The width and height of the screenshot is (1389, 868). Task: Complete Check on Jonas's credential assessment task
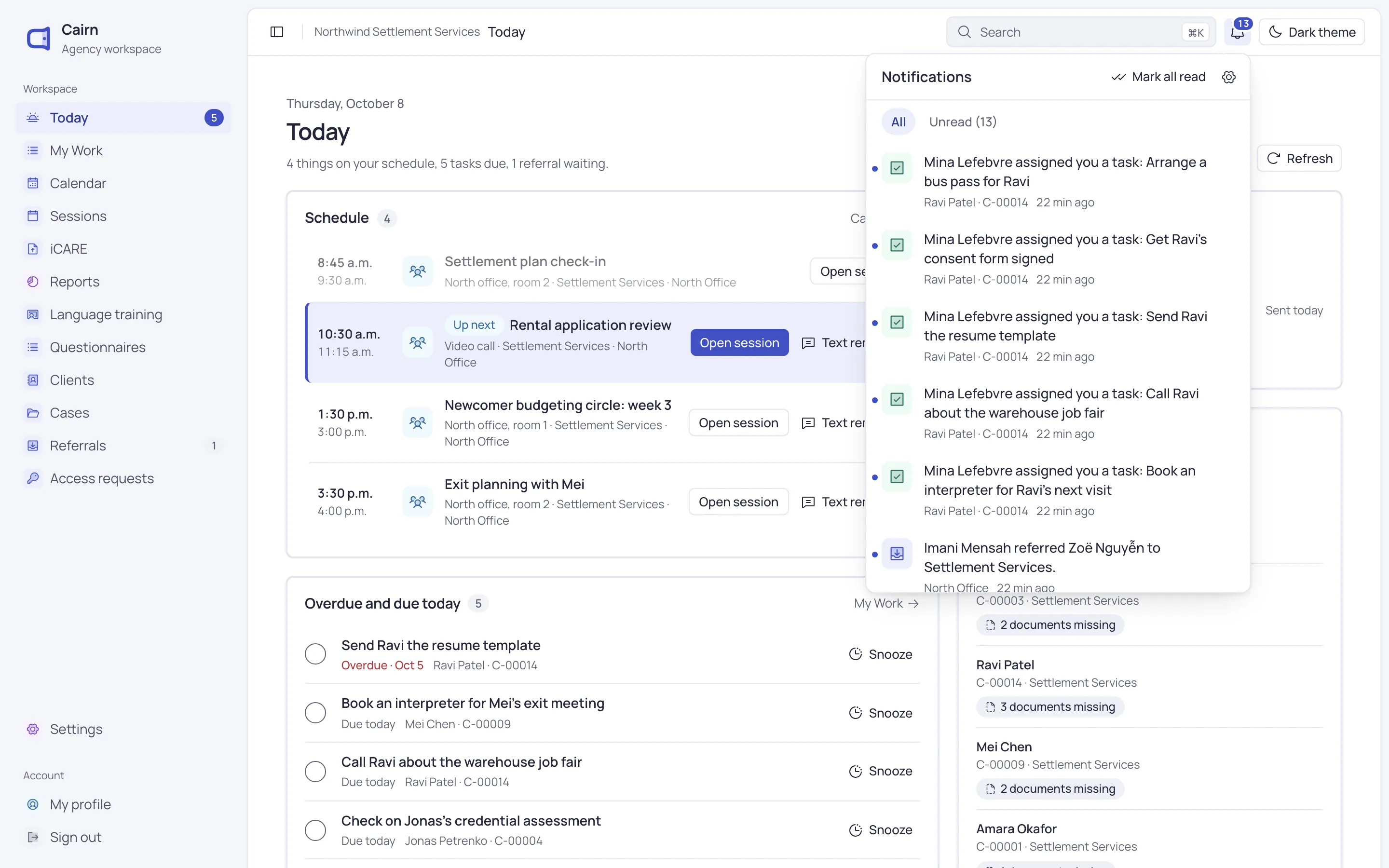[x=315, y=830]
